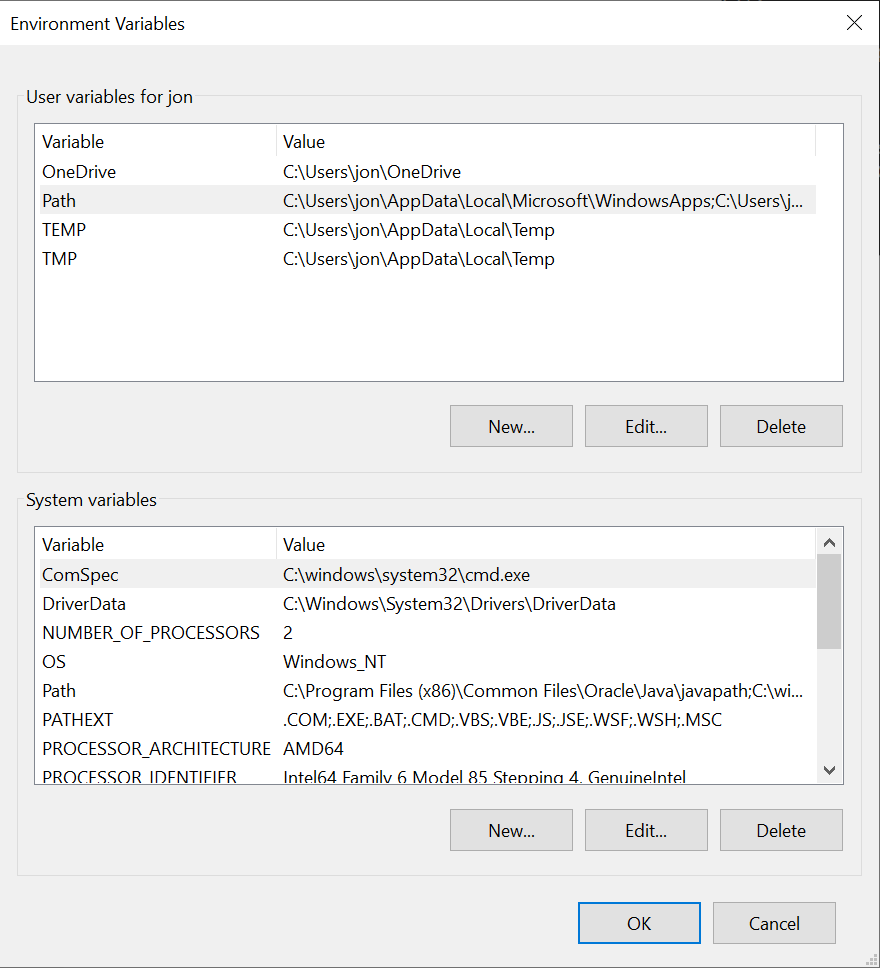This screenshot has height=968, width=880.
Task: Select the system Path variable row
Action: [x=59, y=691]
